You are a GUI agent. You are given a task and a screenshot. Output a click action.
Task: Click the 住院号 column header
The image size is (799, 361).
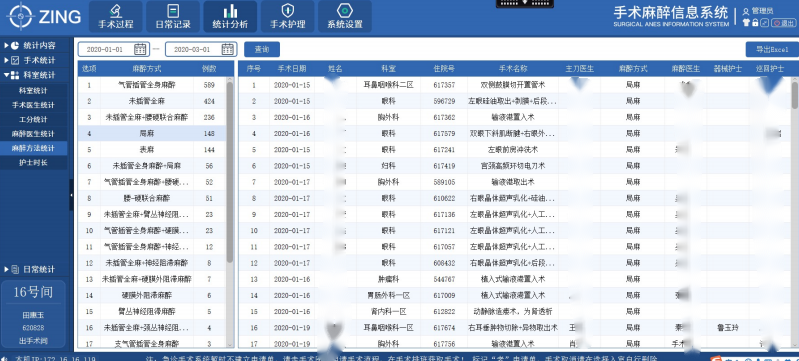click(x=444, y=68)
